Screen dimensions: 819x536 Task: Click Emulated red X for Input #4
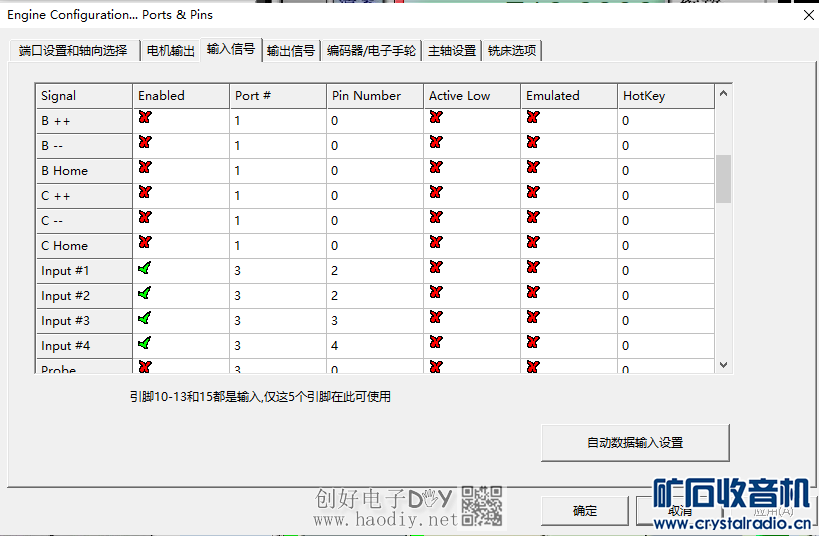pyautogui.click(x=533, y=343)
